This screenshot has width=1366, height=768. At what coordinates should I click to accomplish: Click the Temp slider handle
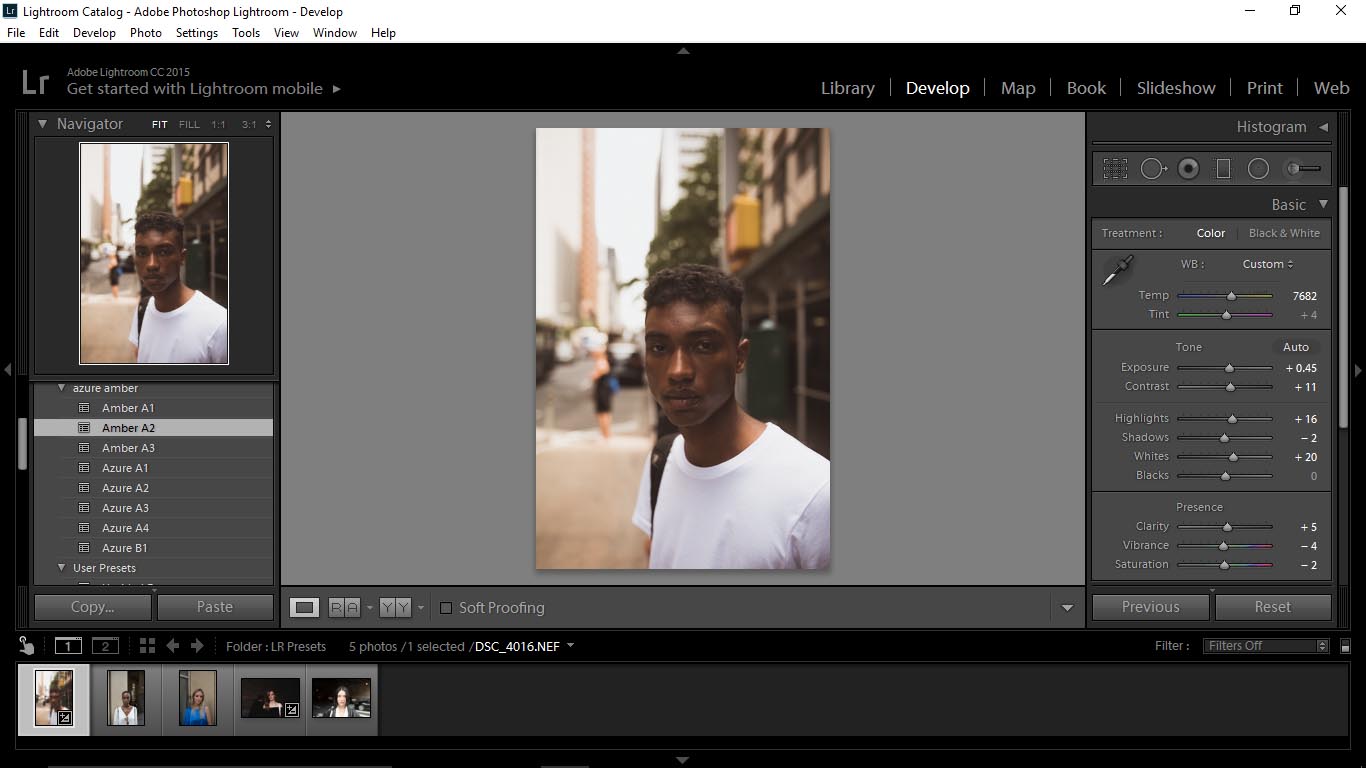point(1232,296)
